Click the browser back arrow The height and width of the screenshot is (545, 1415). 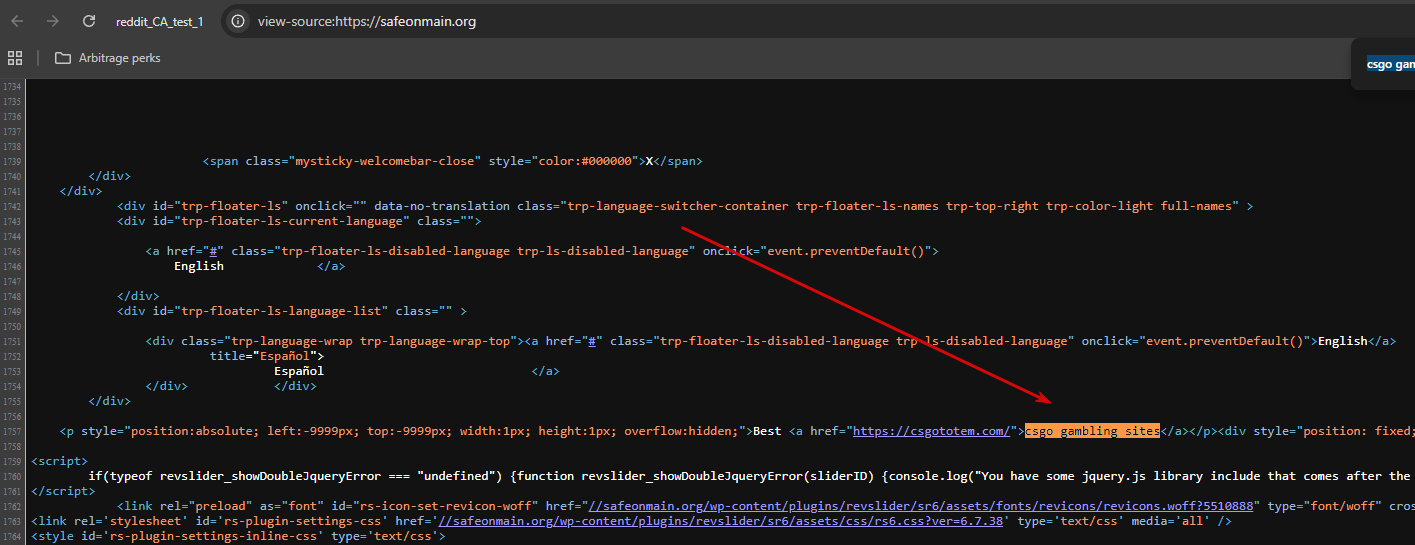17,21
